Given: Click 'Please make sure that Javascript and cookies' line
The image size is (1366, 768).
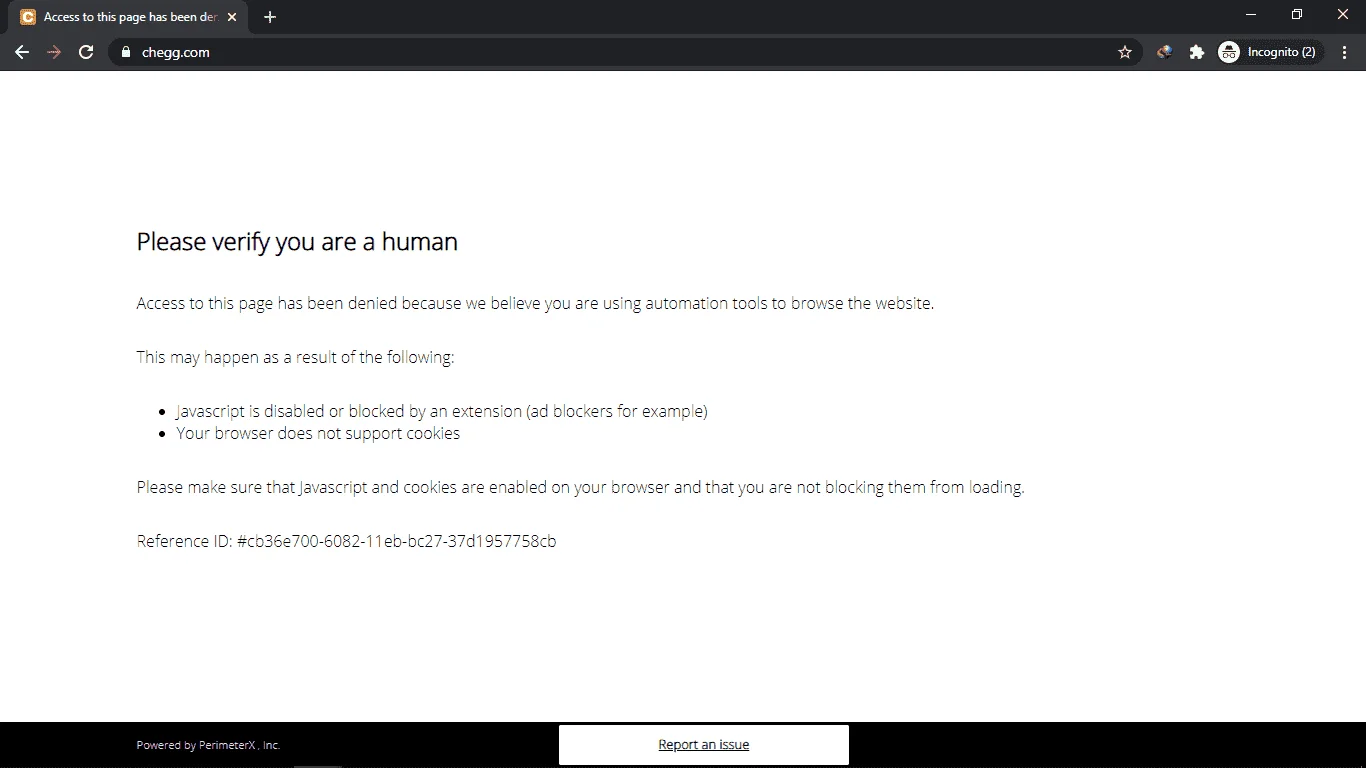Looking at the screenshot, I should [580, 487].
